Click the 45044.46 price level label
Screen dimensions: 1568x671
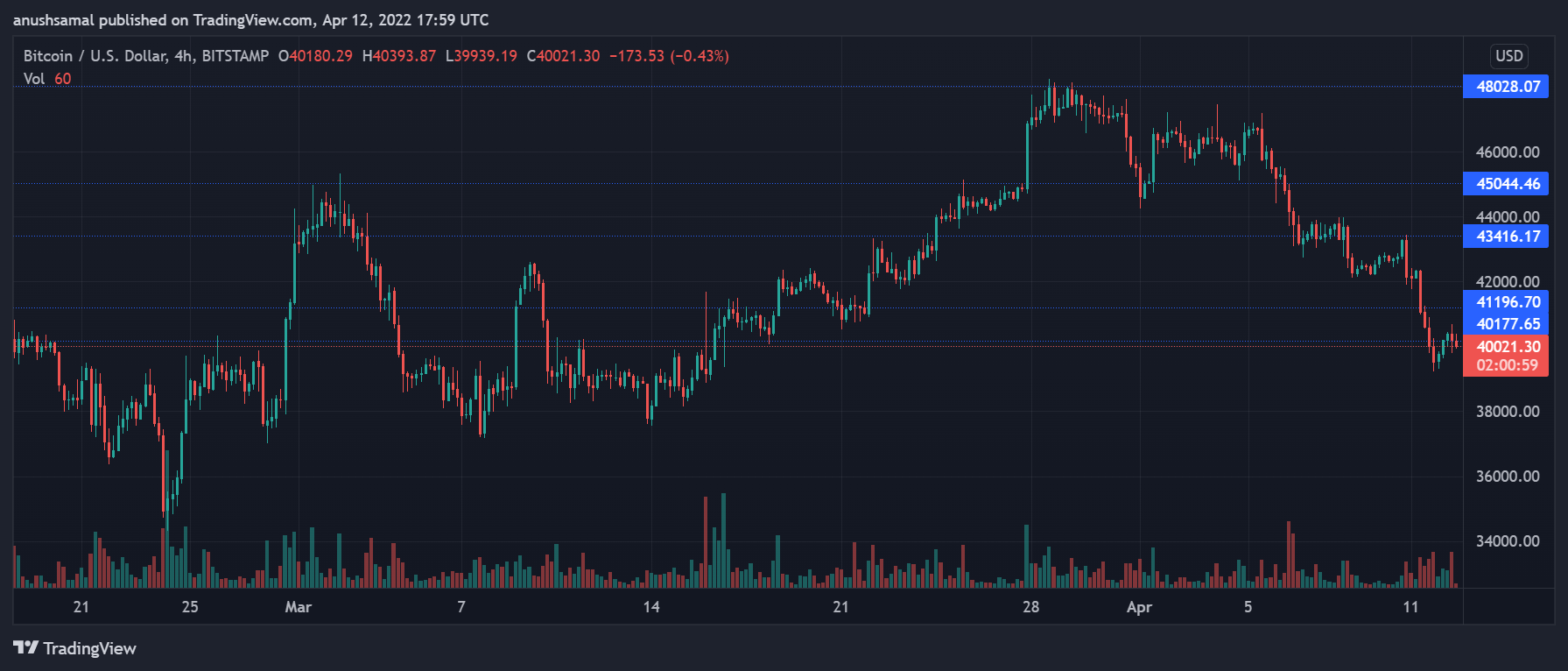(x=1507, y=184)
